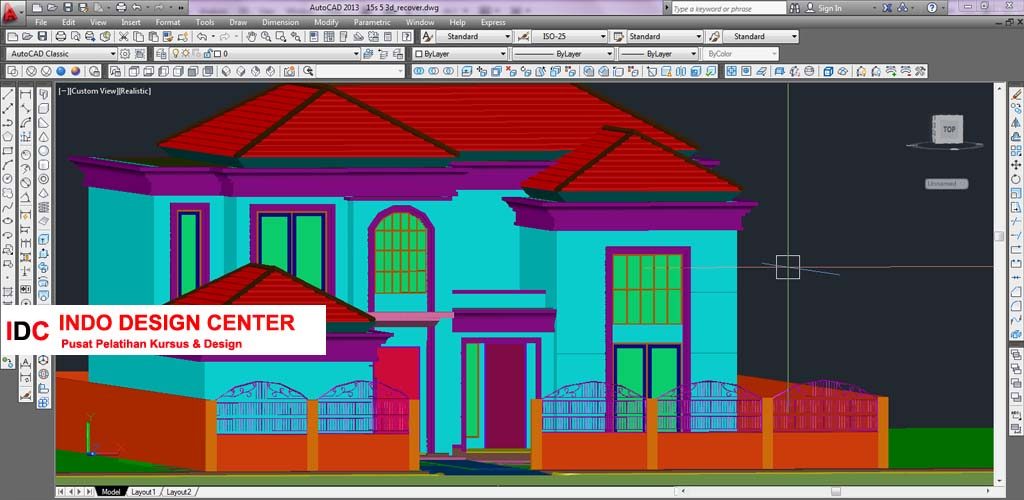This screenshot has width=1024, height=500.
Task: Open the Format menu
Action: click(168, 22)
